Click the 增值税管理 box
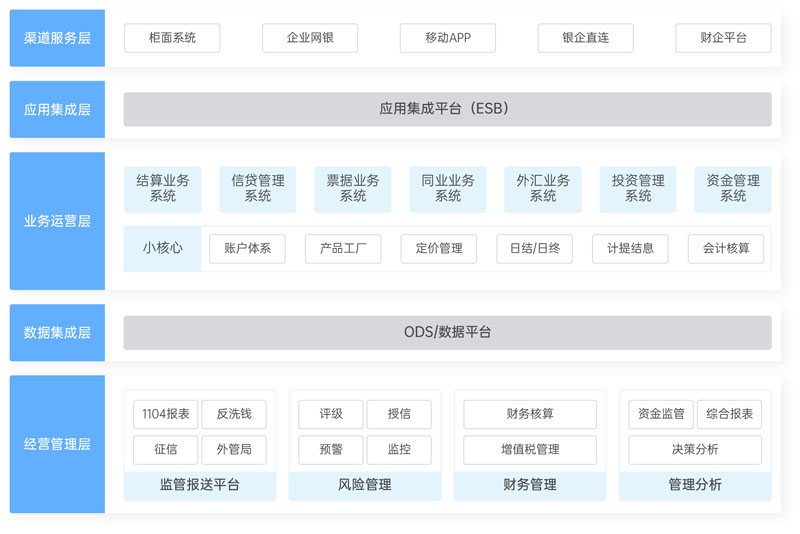Viewport: 800px width, 534px height. [530, 450]
